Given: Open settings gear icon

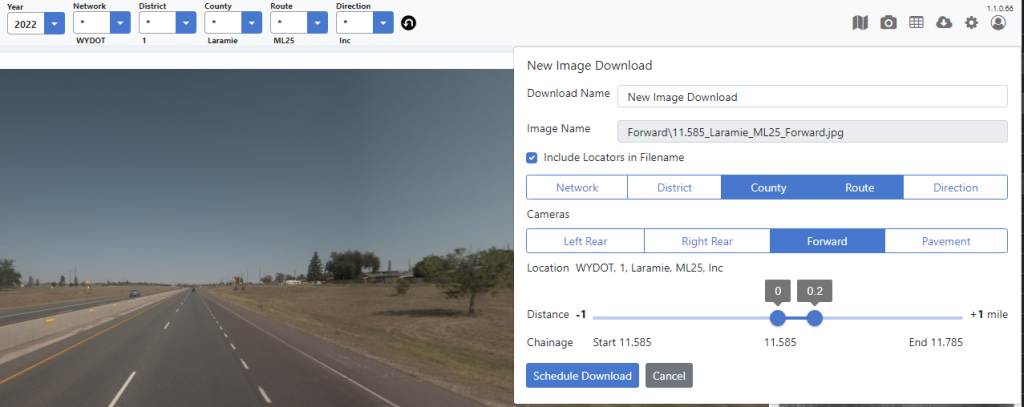Looking at the screenshot, I should point(971,22).
